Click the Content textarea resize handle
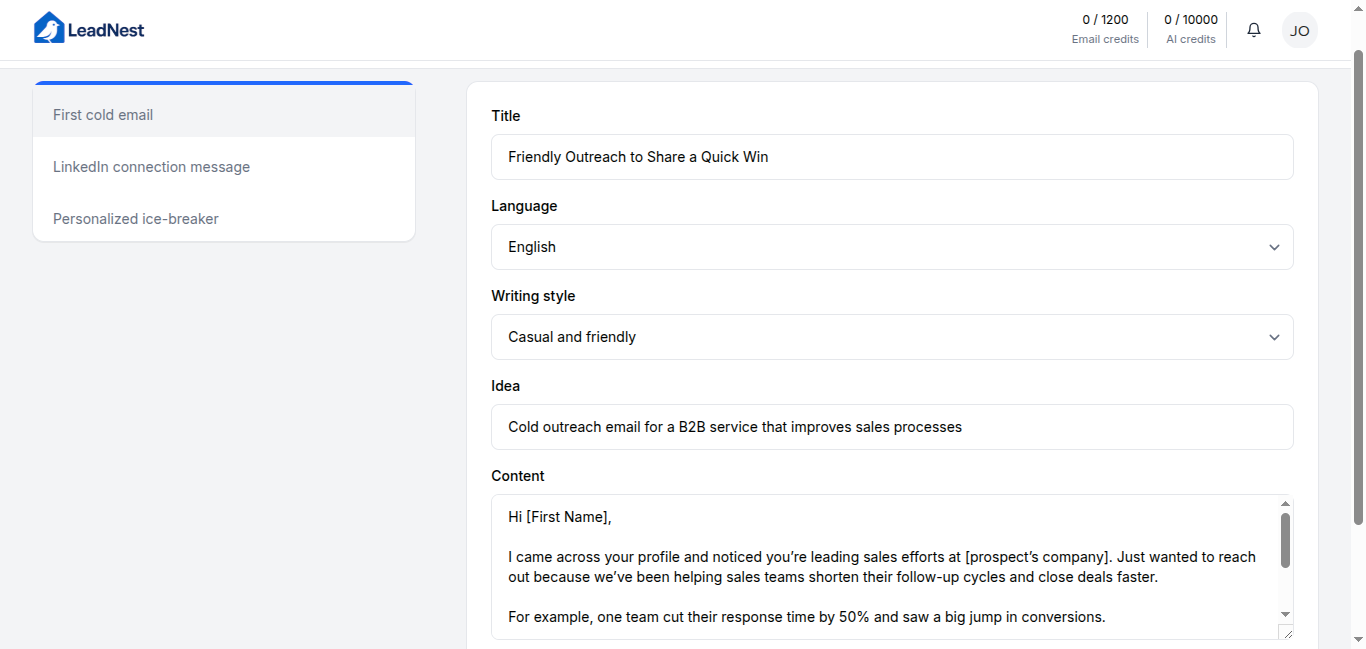This screenshot has height=649, width=1366. tap(1286, 632)
